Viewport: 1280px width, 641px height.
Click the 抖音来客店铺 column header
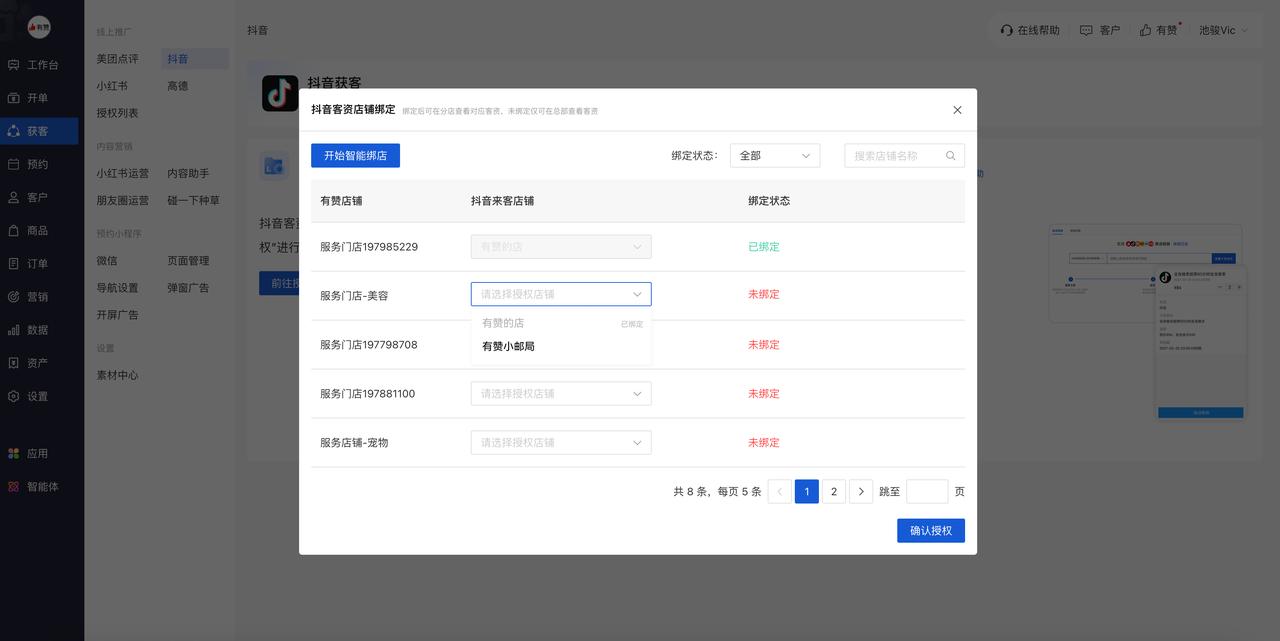coord(503,200)
